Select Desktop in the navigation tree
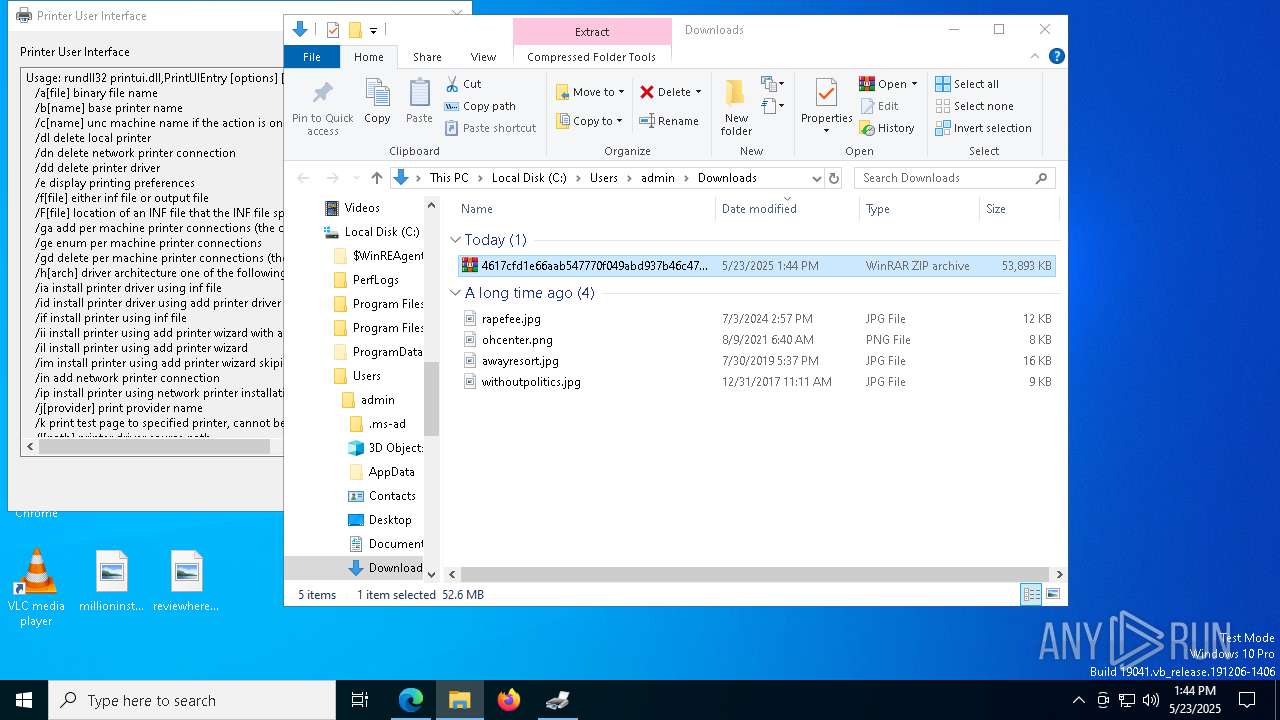Image resolution: width=1280 pixels, height=720 pixels. point(379,520)
